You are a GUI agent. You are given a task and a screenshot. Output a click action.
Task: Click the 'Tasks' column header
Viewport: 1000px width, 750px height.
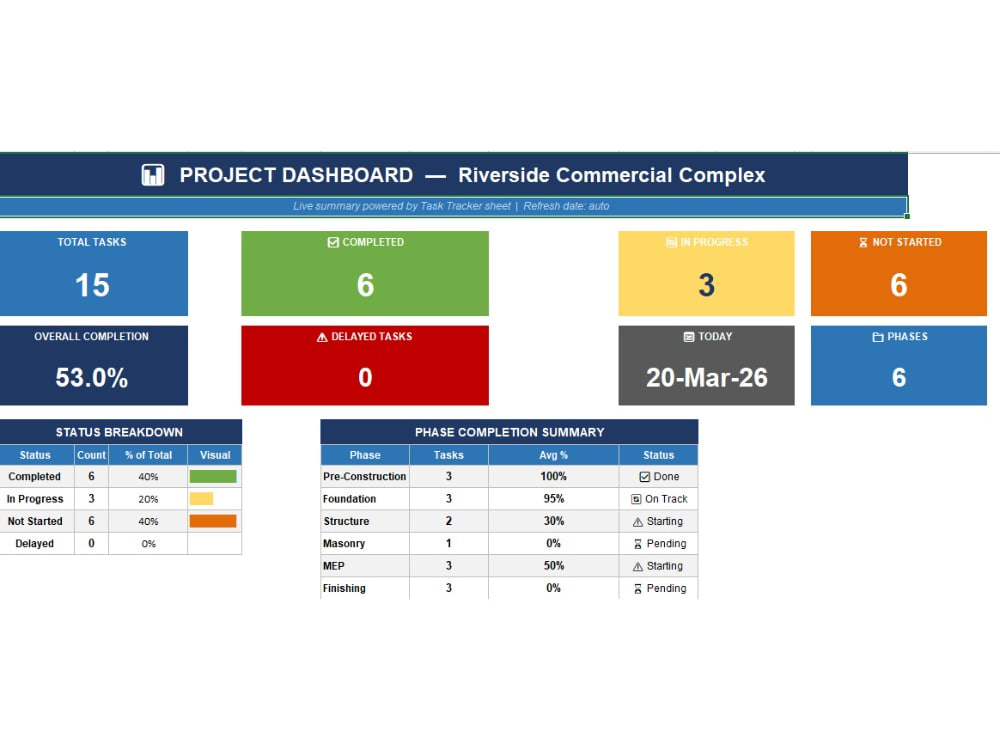(449, 455)
